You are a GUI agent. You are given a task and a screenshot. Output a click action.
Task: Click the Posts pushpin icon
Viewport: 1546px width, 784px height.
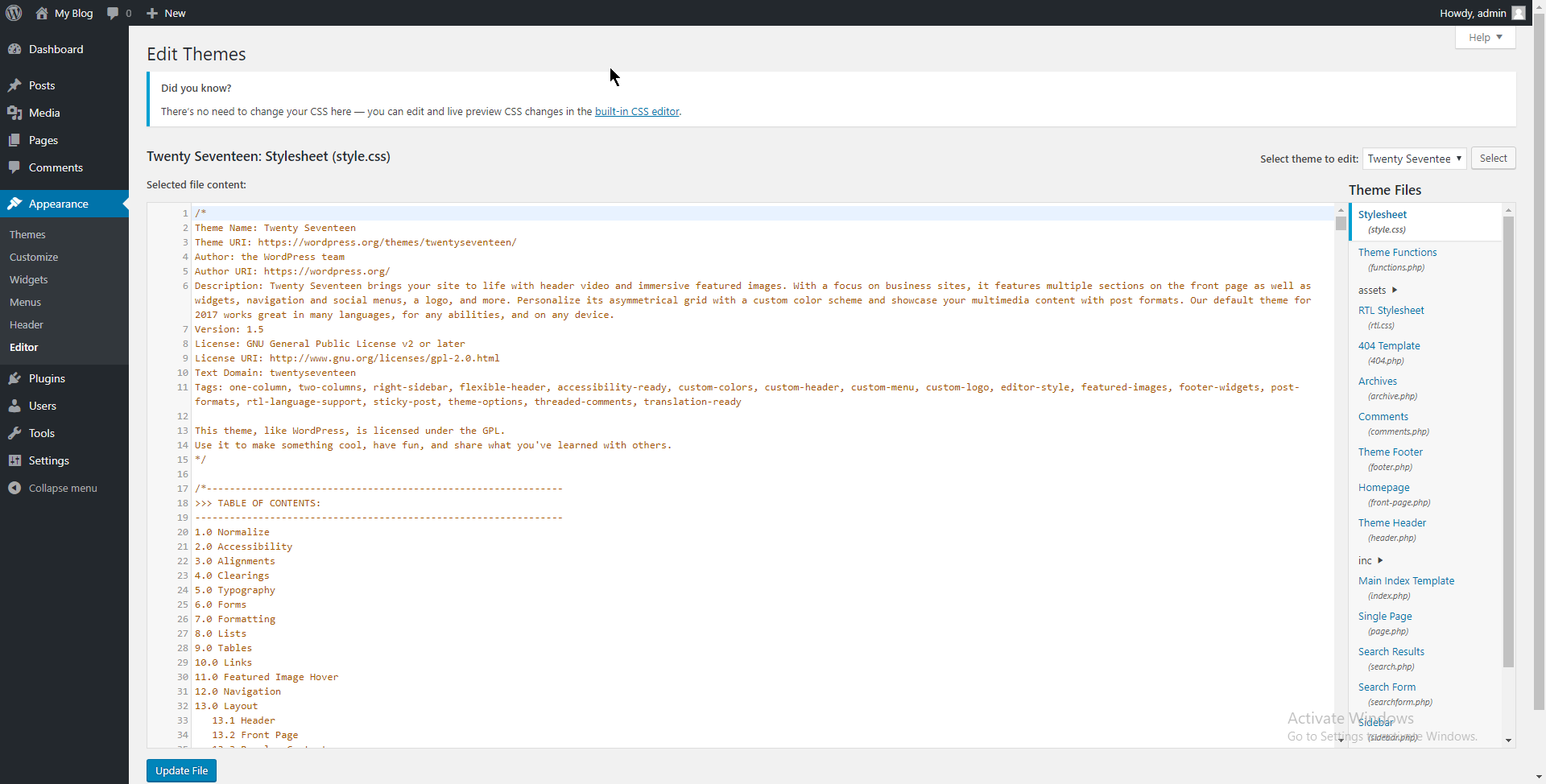14,85
